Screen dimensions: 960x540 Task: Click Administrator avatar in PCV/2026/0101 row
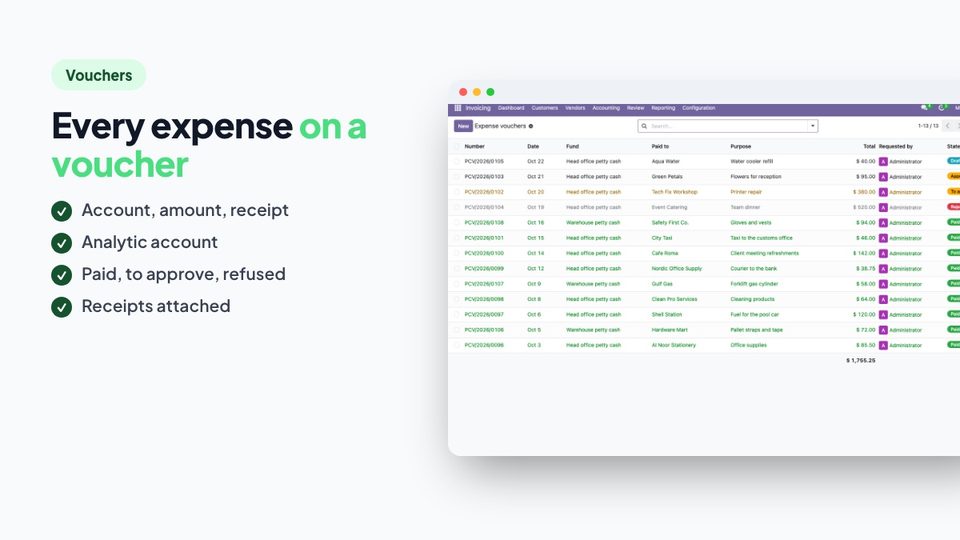click(x=883, y=238)
